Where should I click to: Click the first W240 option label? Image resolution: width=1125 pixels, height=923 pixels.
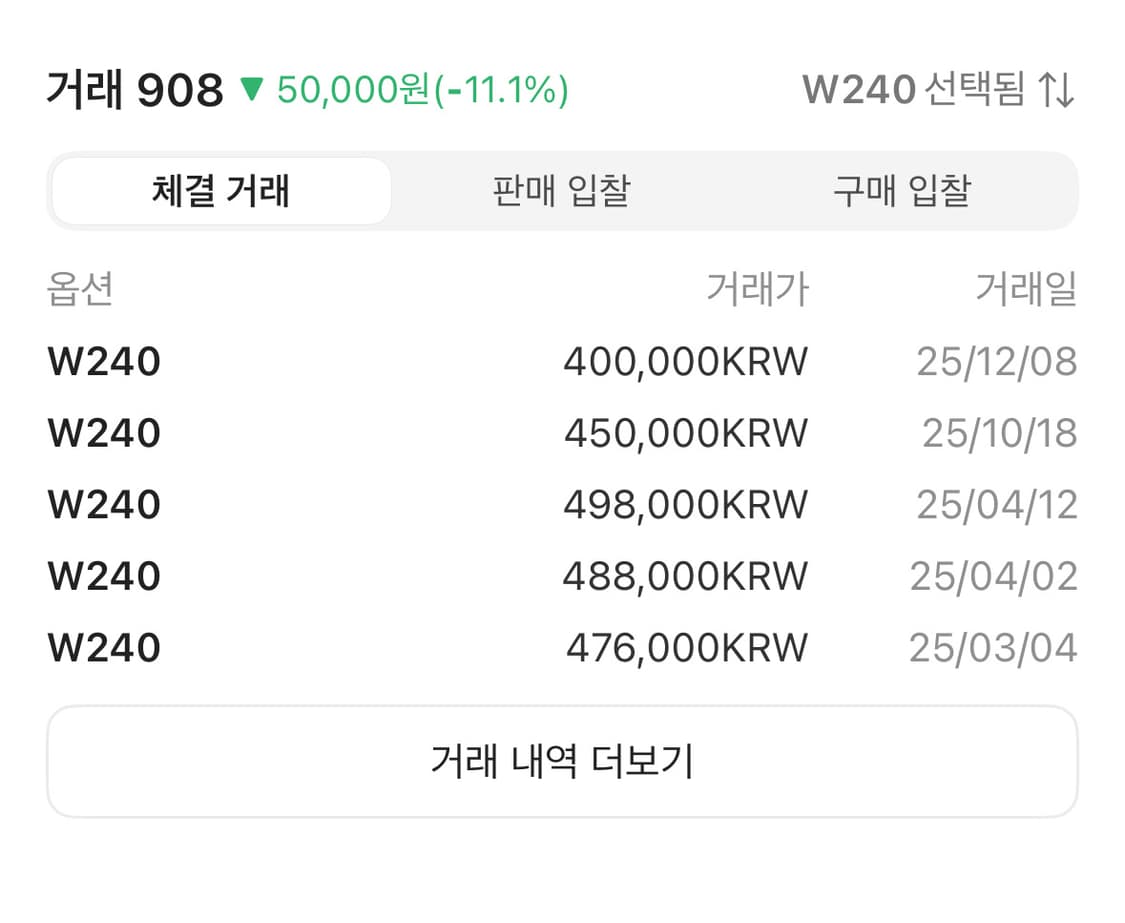(103, 361)
